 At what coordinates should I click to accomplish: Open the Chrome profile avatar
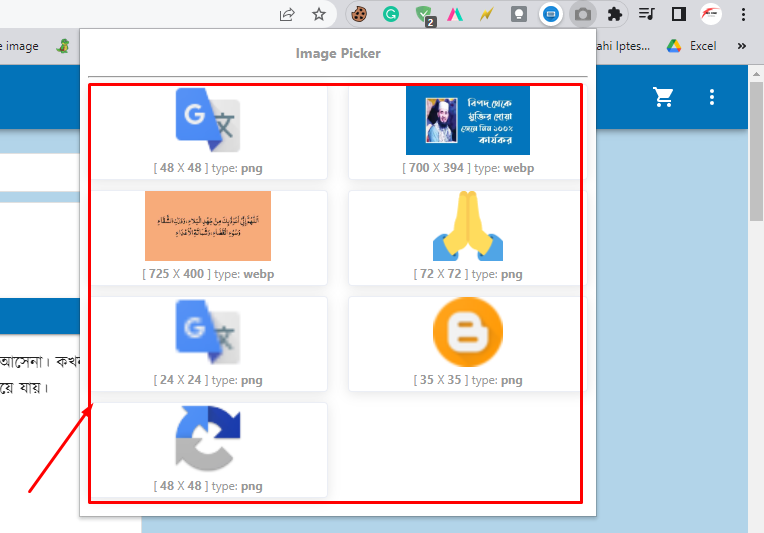point(710,14)
